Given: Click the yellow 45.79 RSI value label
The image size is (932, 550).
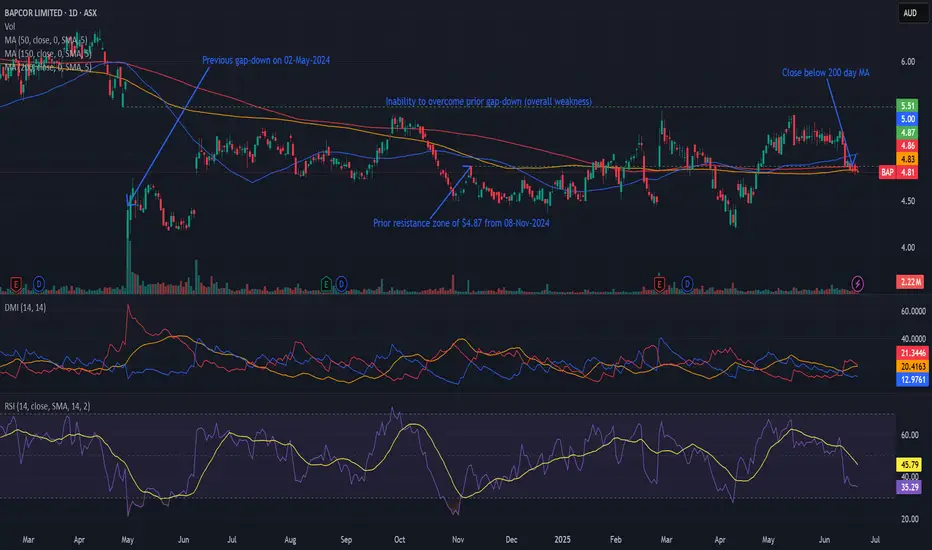Looking at the screenshot, I should (909, 464).
